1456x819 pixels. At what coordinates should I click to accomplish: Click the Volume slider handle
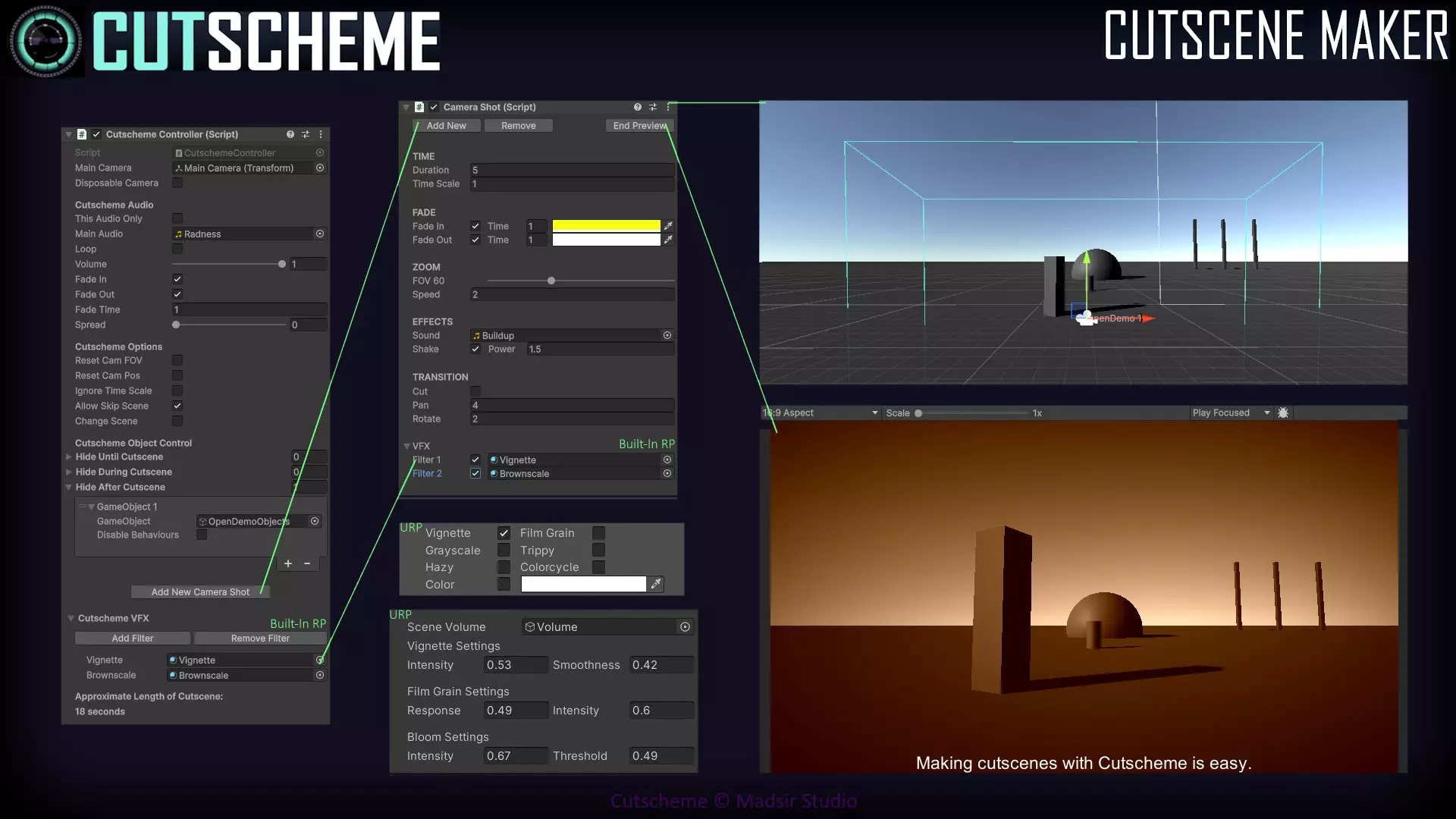(x=282, y=264)
